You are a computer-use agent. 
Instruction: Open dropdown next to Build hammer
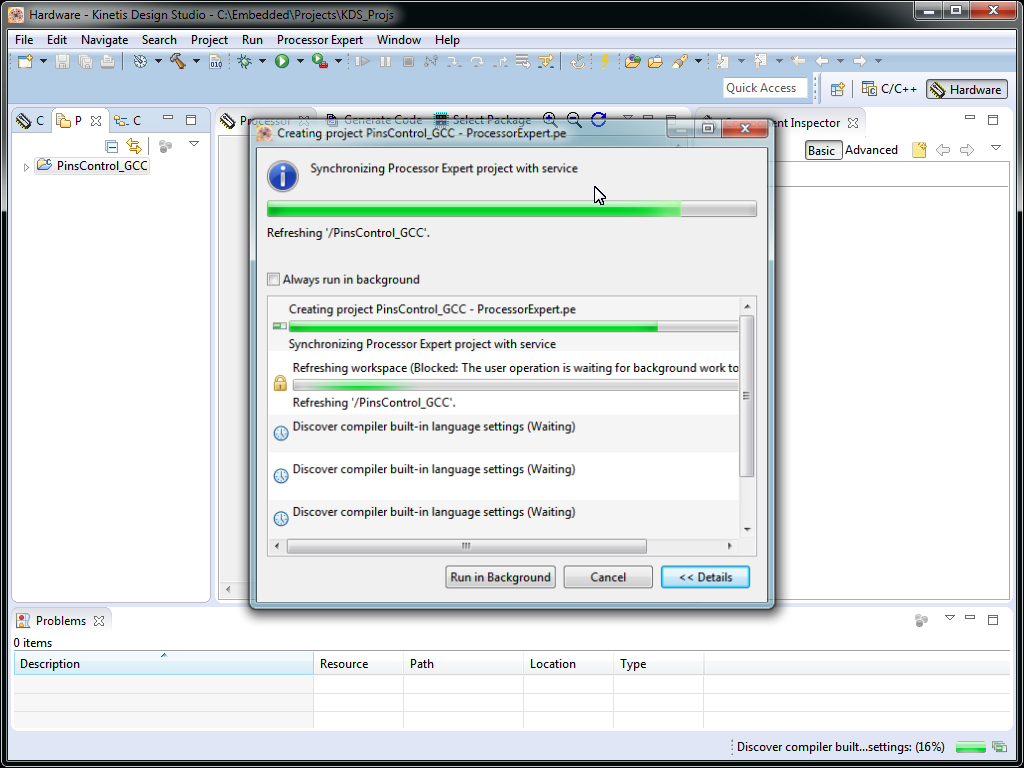pos(196,61)
